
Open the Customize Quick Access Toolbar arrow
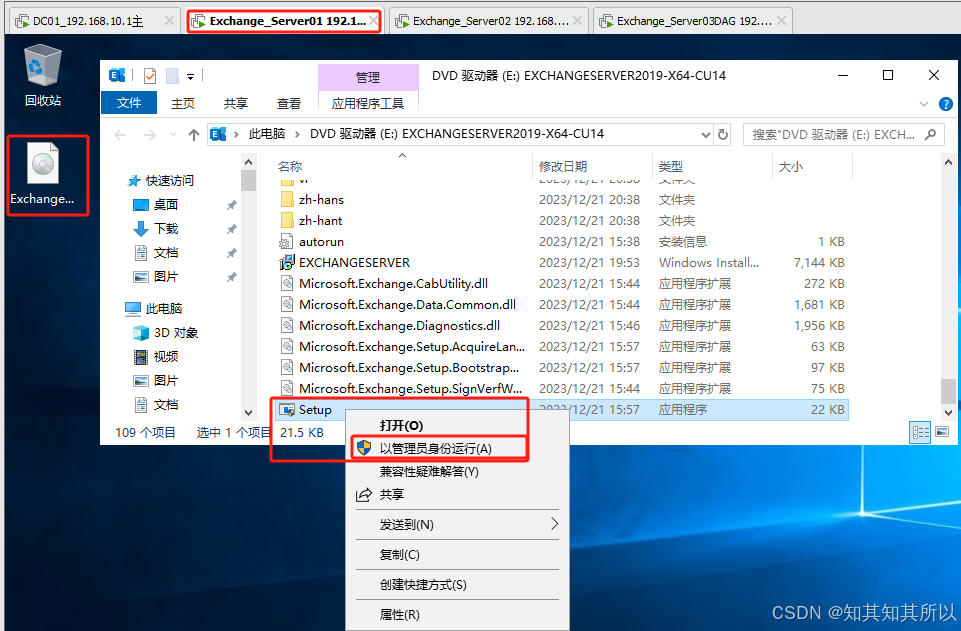pyautogui.click(x=191, y=77)
